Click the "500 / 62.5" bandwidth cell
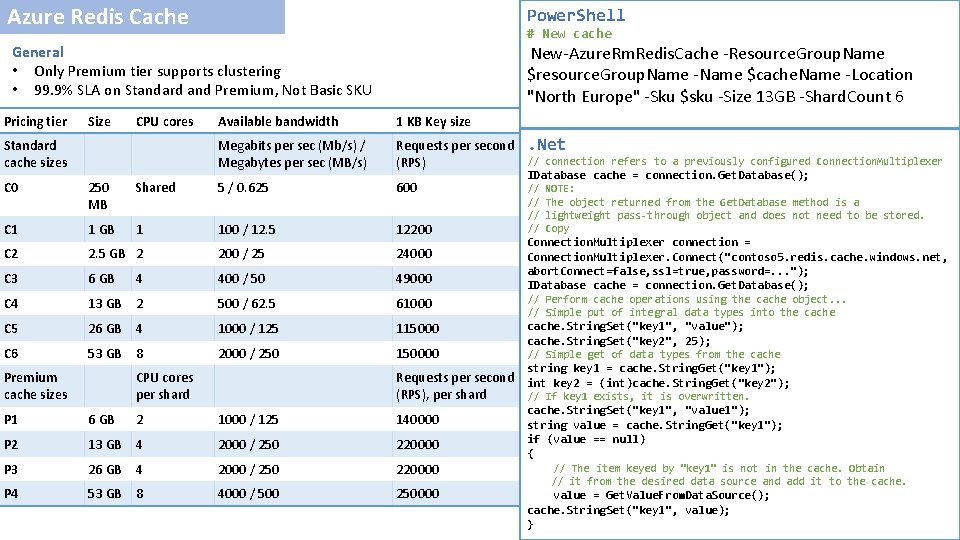The width and height of the screenshot is (960, 540). (x=247, y=304)
